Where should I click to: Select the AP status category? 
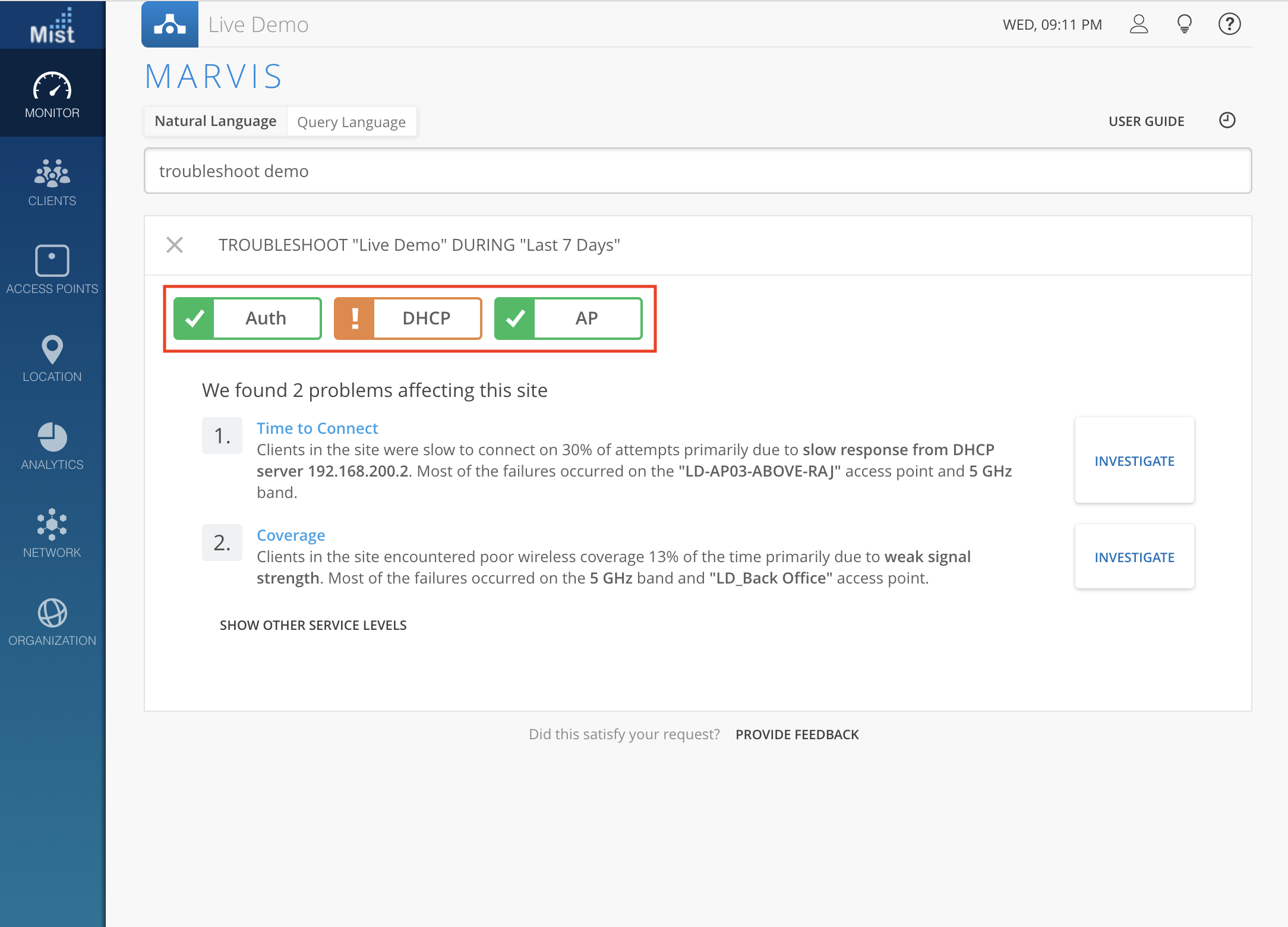pyautogui.click(x=569, y=319)
